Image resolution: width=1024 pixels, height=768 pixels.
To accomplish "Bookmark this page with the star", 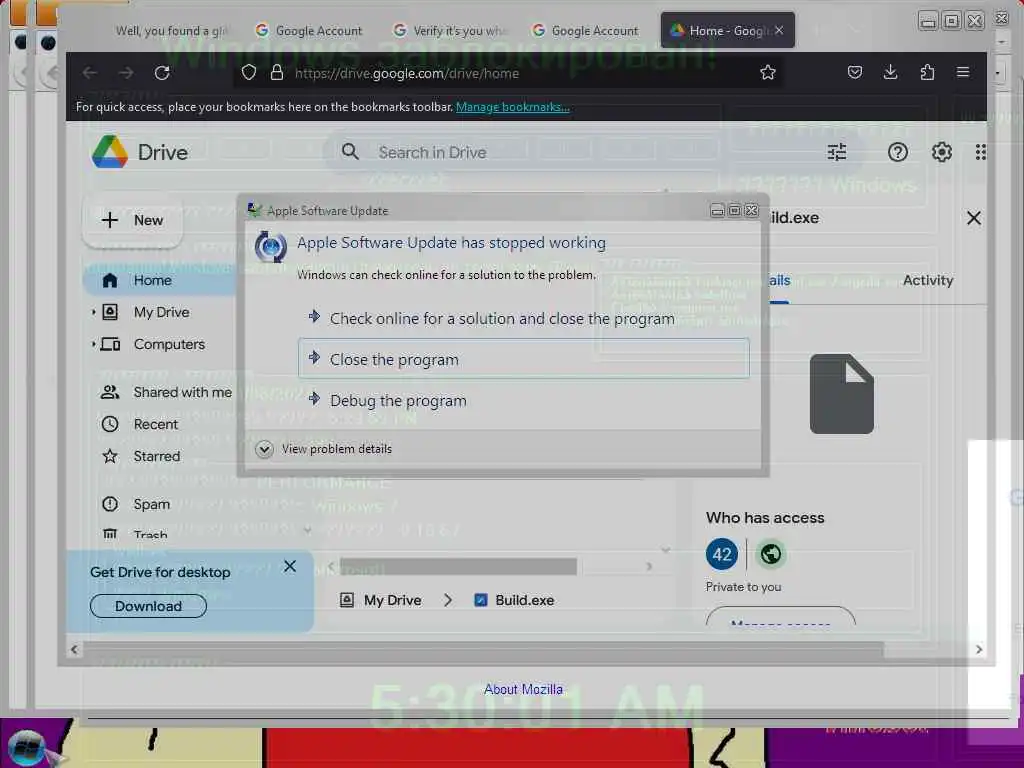I will pyautogui.click(x=767, y=72).
